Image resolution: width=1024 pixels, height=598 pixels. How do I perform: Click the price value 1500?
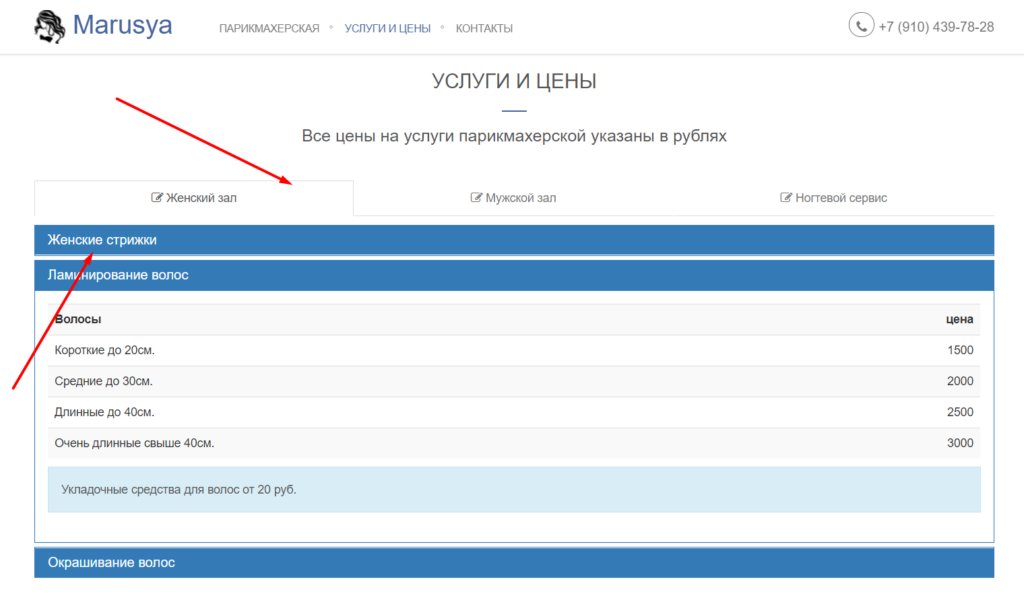coord(960,350)
